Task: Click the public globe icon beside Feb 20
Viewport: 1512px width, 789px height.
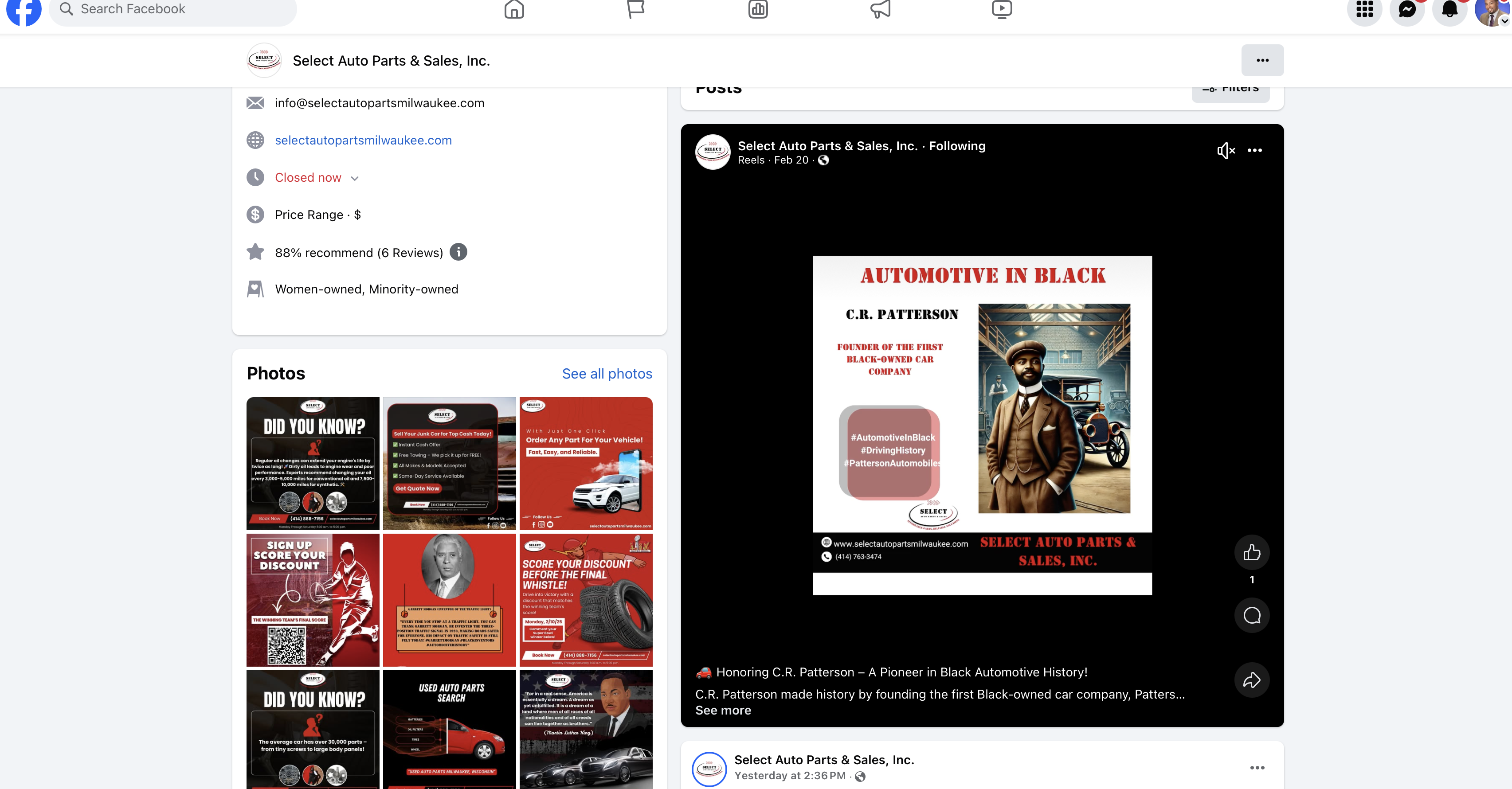Action: coord(823,160)
